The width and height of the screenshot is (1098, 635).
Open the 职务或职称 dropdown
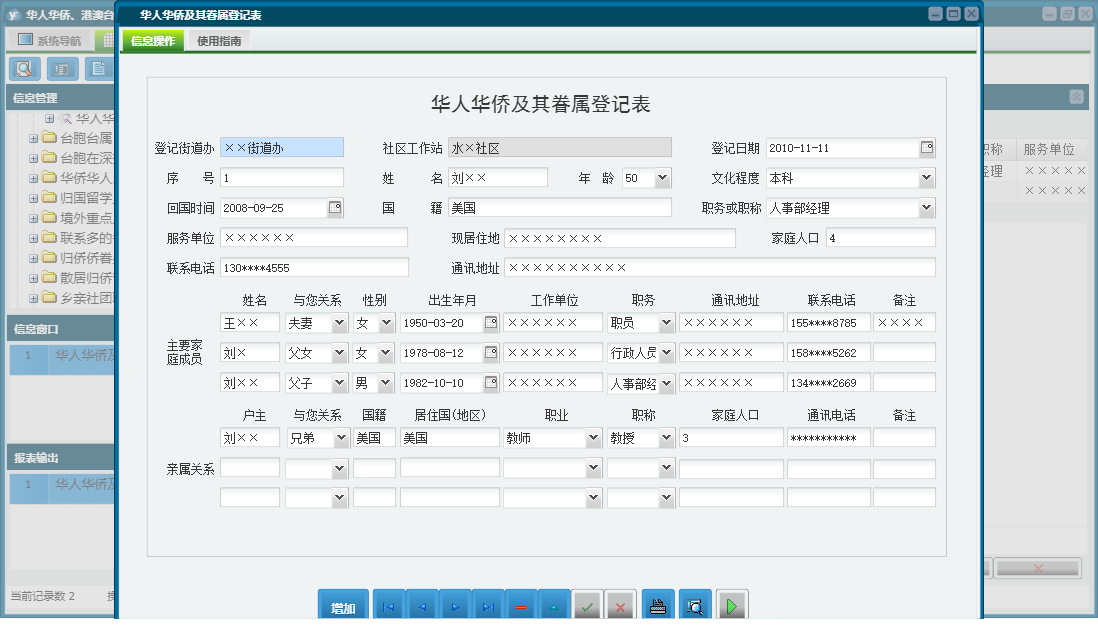(x=926, y=208)
